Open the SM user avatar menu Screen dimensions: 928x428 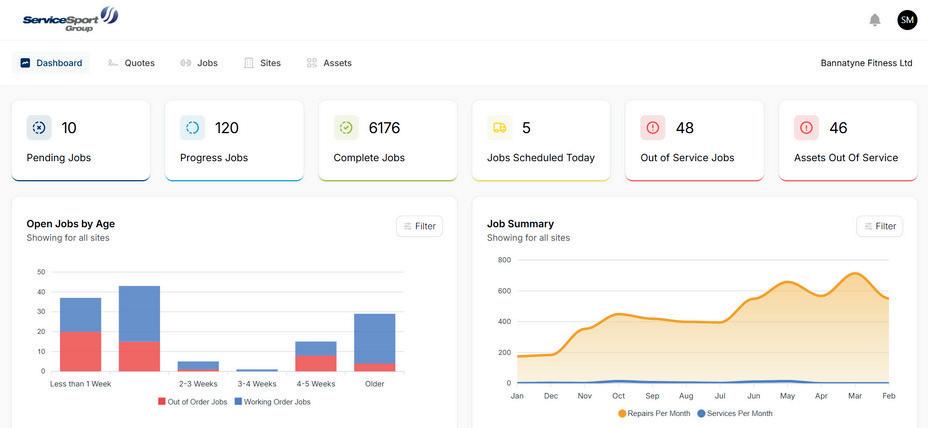907,20
